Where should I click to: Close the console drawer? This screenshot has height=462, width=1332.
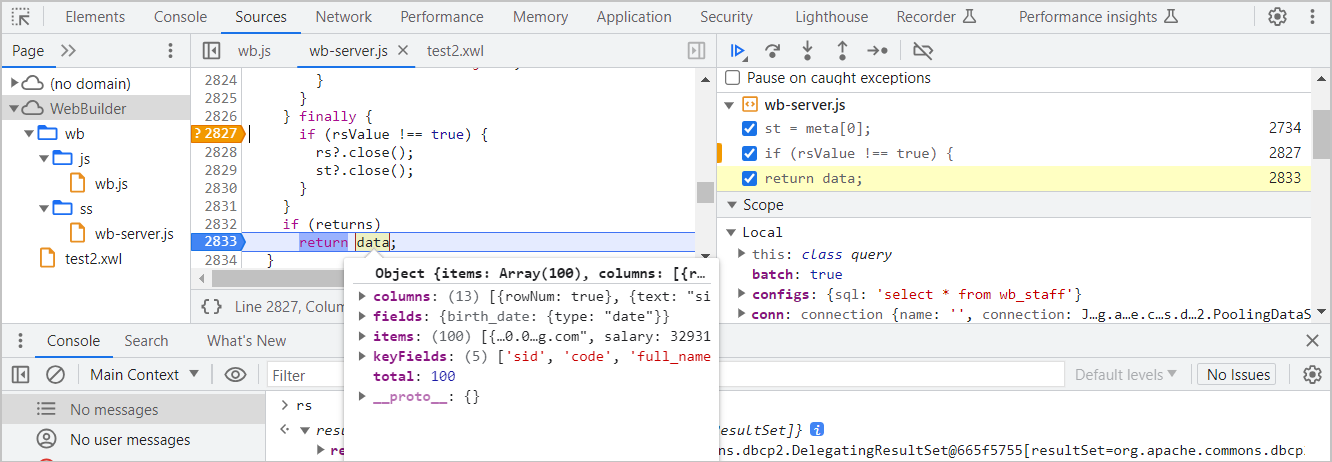[1313, 341]
